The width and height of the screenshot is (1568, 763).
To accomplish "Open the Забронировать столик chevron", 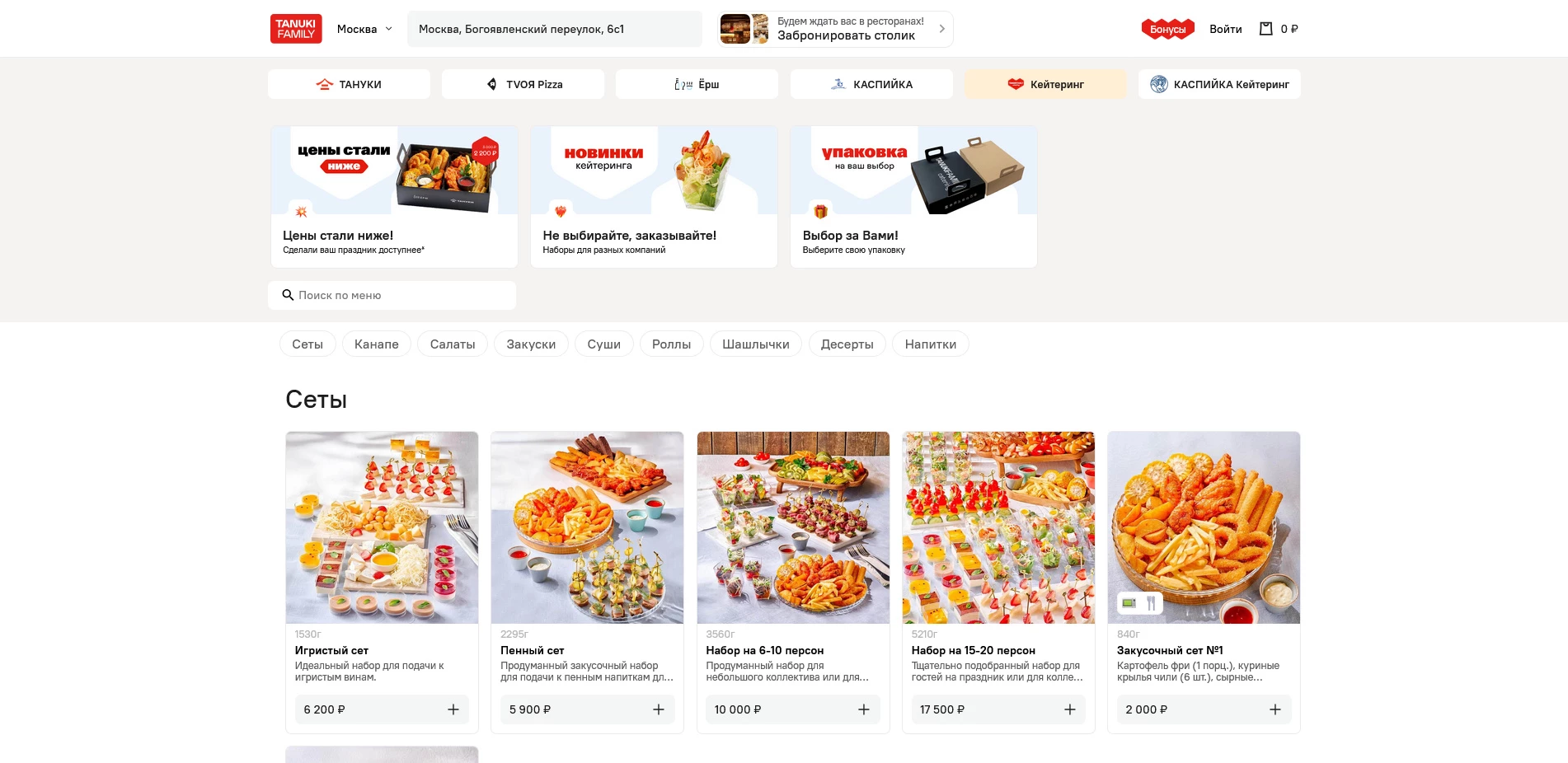I will [x=941, y=29].
